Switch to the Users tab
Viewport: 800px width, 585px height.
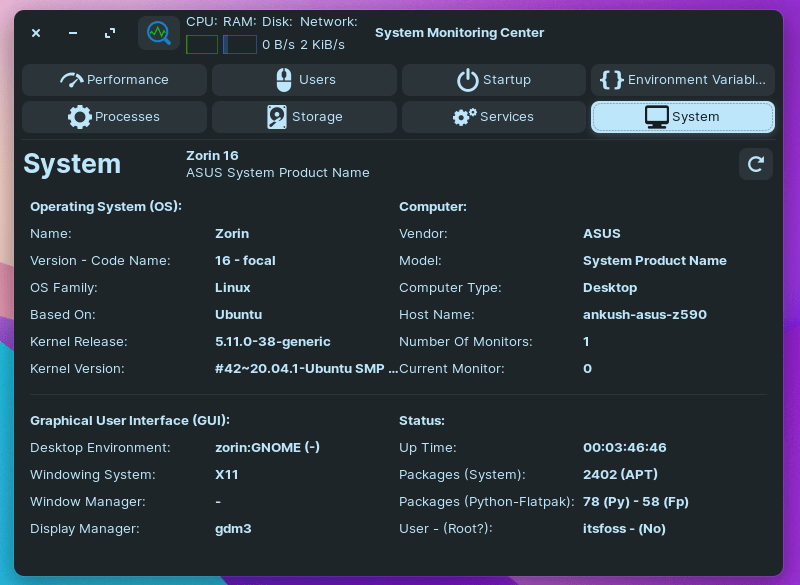304,80
